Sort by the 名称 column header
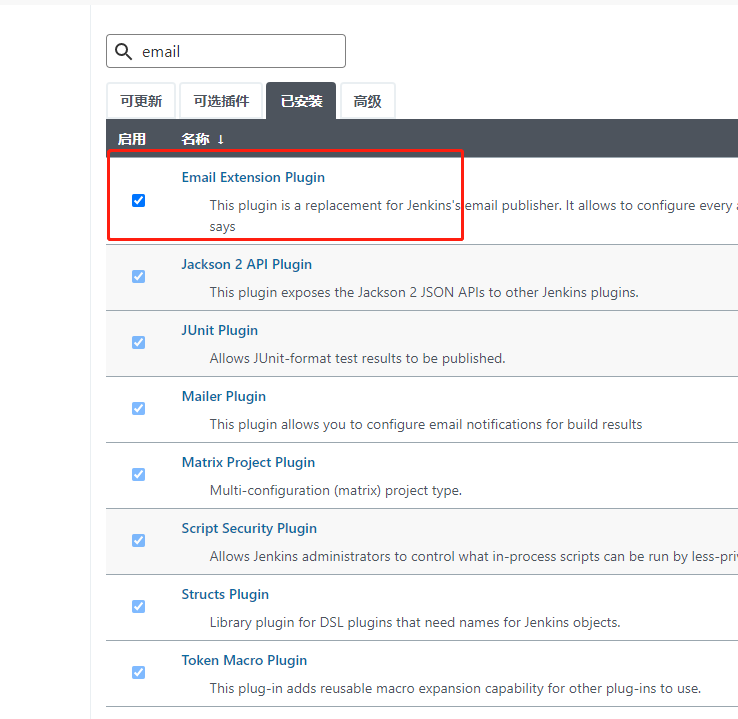The width and height of the screenshot is (738, 719). tap(202, 139)
